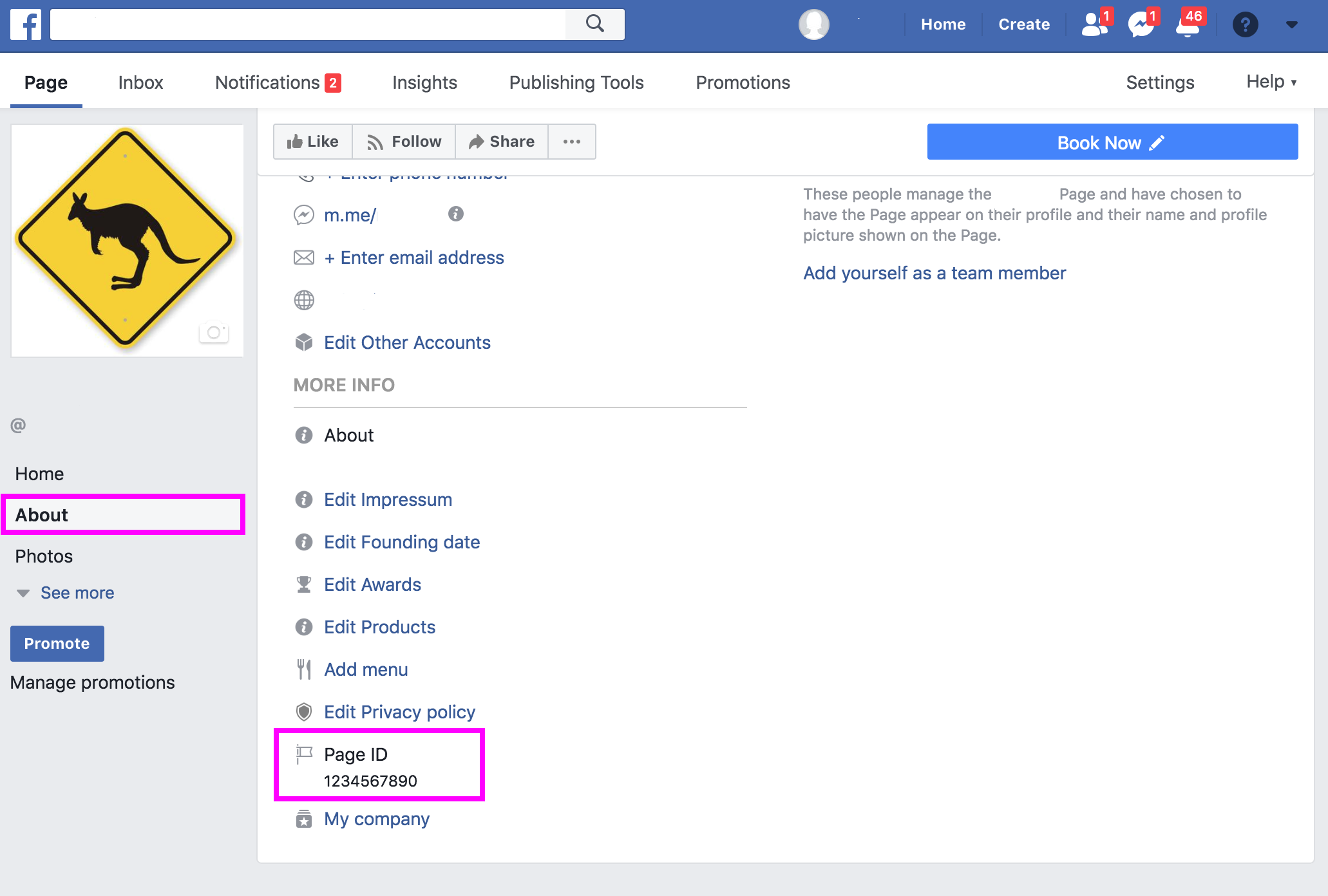Click the pencil icon on Book Now
This screenshot has height=896, width=1328.
pos(1157,142)
